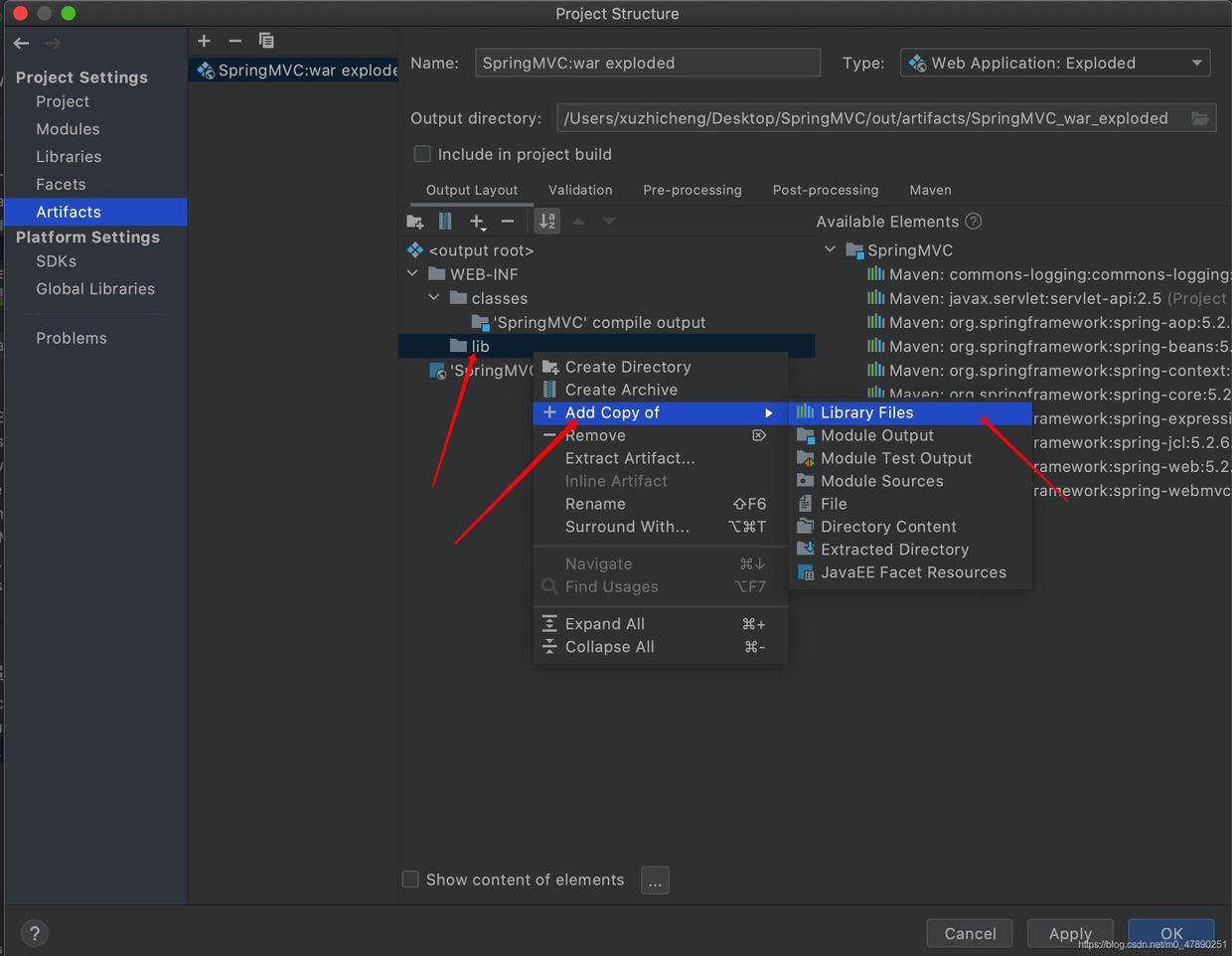Screen dimensions: 1232x956
Task: Choose Expand All in context menu
Action: [x=661, y=624]
